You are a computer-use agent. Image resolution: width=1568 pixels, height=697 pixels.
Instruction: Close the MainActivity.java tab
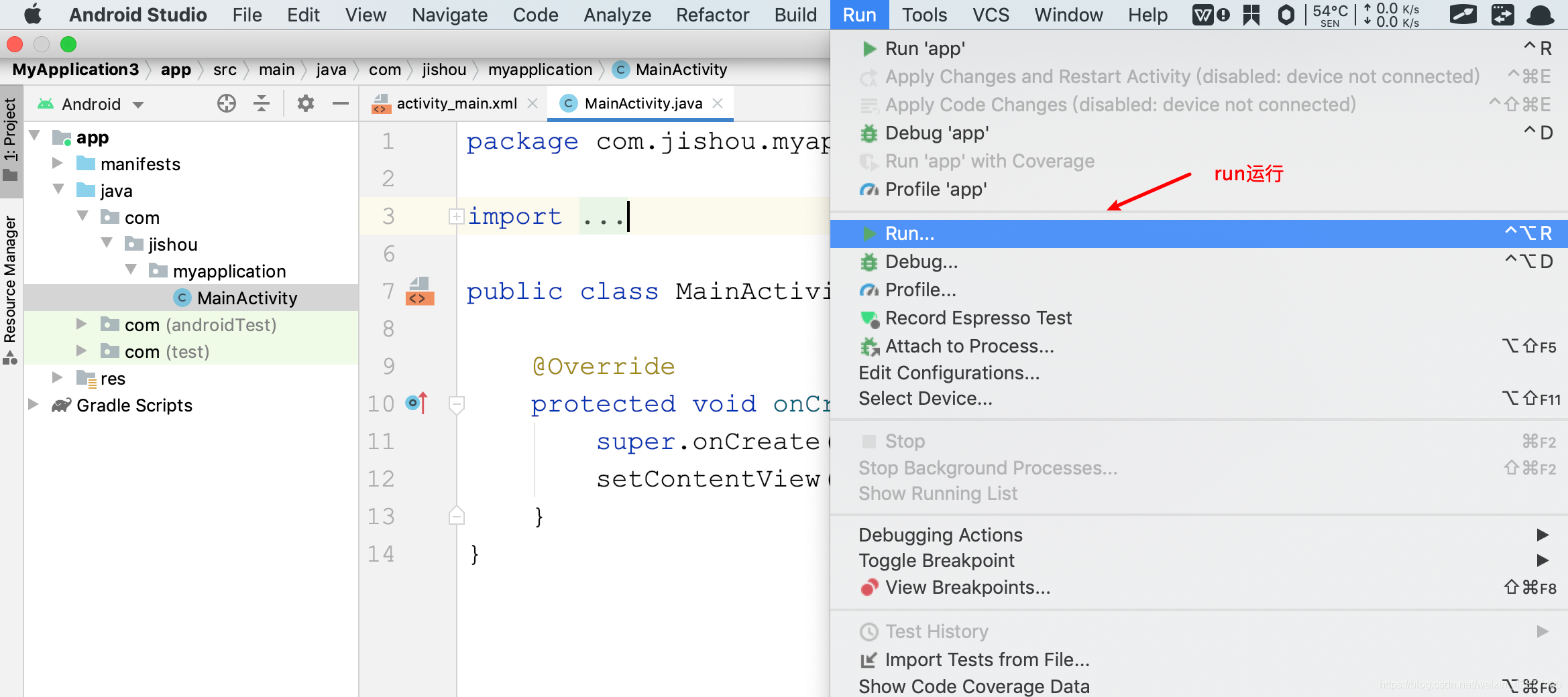tap(718, 103)
